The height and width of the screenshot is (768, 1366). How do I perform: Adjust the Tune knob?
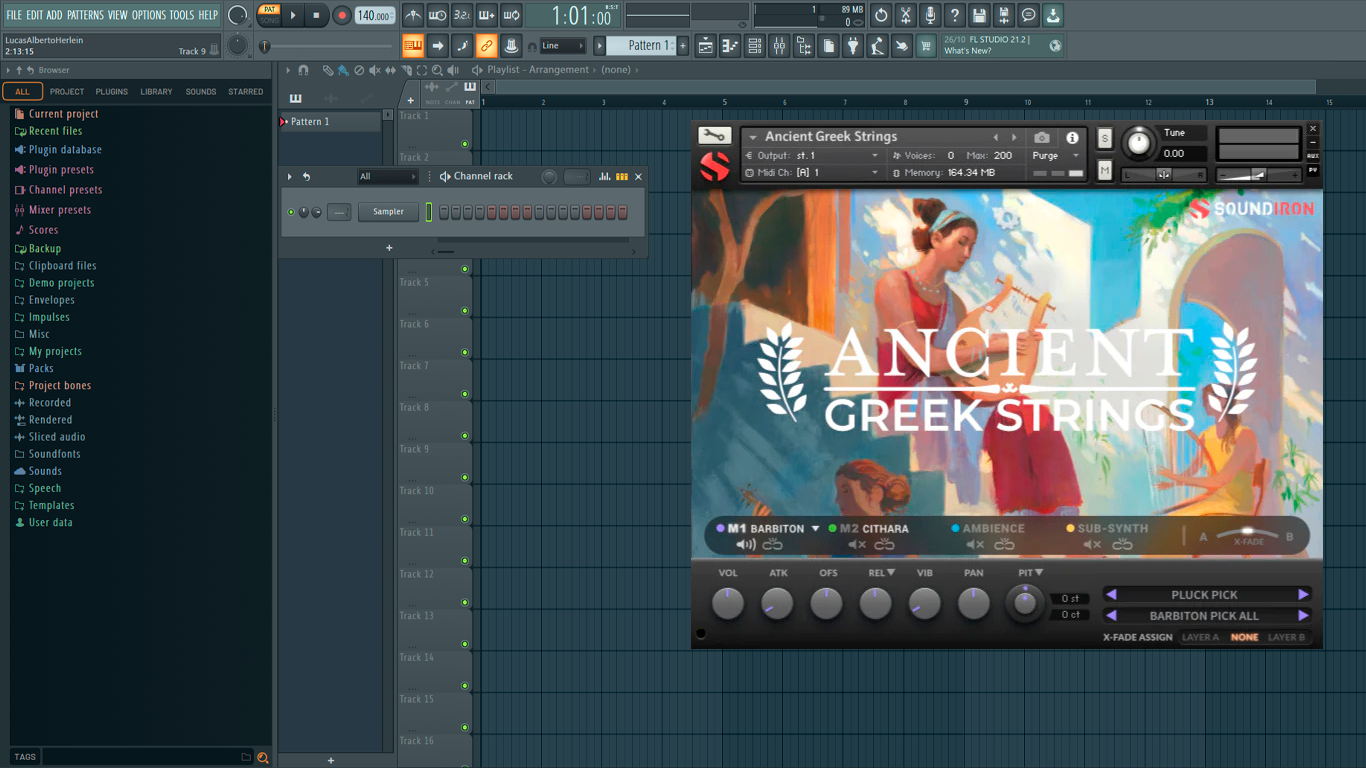[1138, 143]
